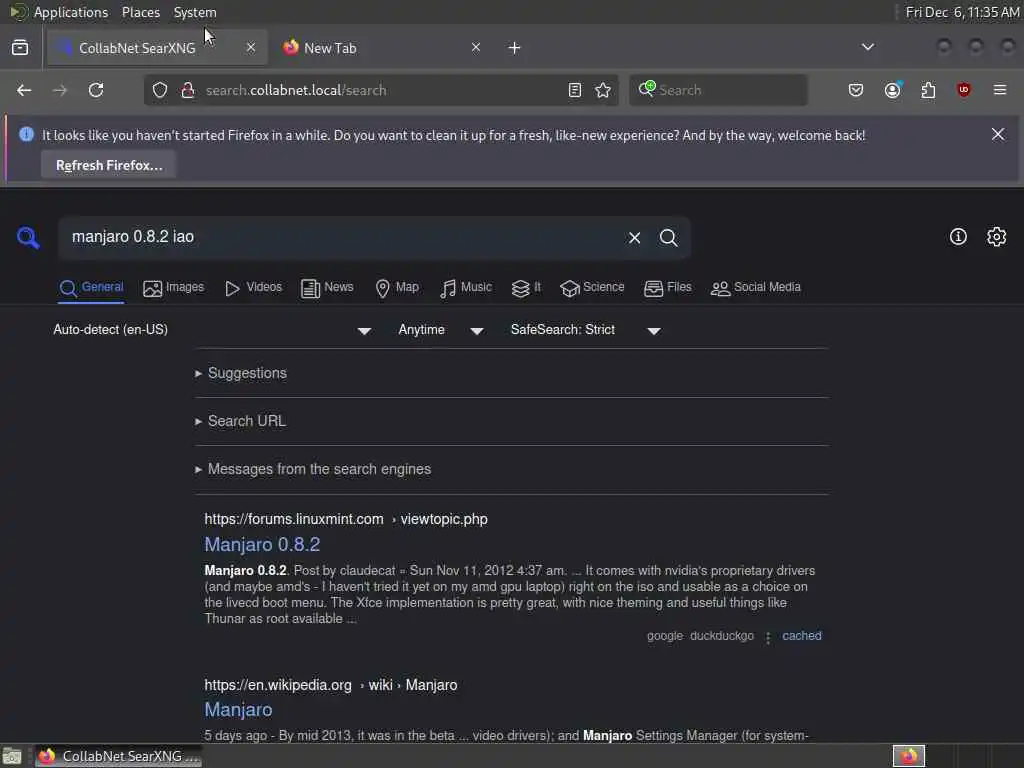Toggle Reader View icon in address bar
Image resolution: width=1024 pixels, height=768 pixels.
(575, 90)
